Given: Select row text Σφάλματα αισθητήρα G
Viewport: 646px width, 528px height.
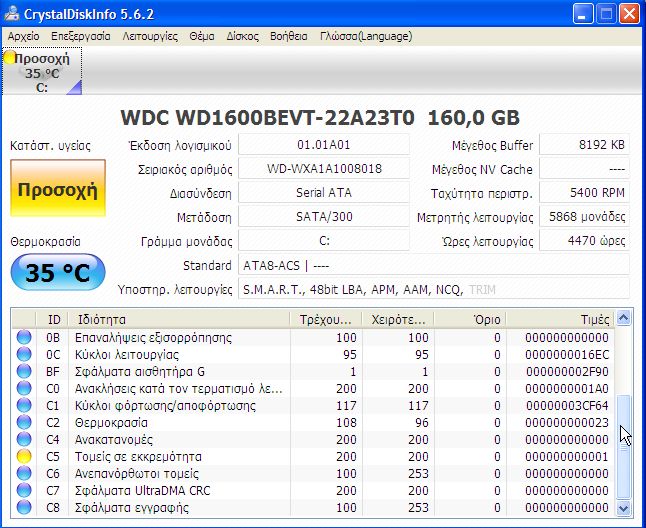Looking at the screenshot, I should click(x=139, y=371).
